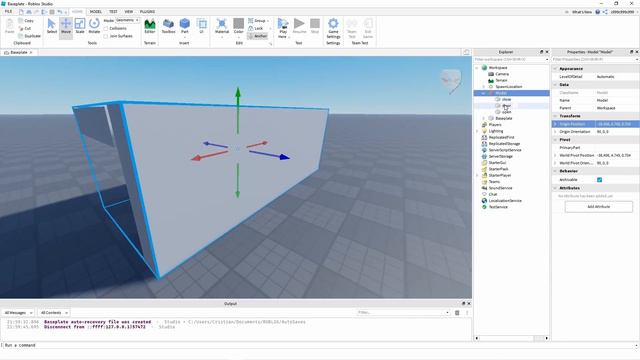Image resolution: width=640 pixels, height=360 pixels.
Task: Clear the Output panel with trash icon
Action: pos(457,313)
